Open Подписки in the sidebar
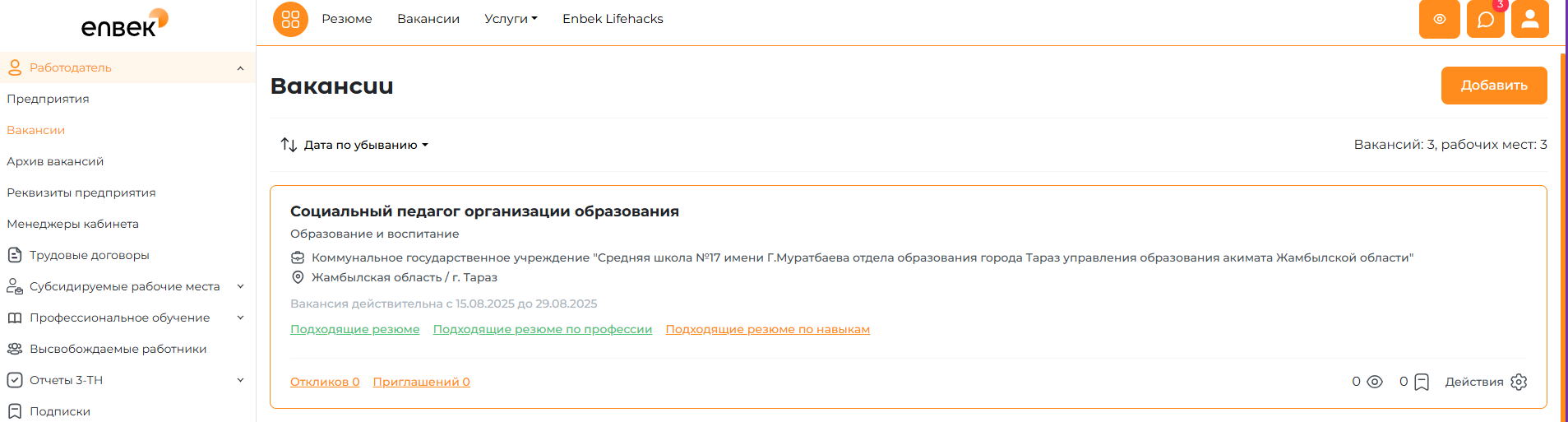 (60, 411)
